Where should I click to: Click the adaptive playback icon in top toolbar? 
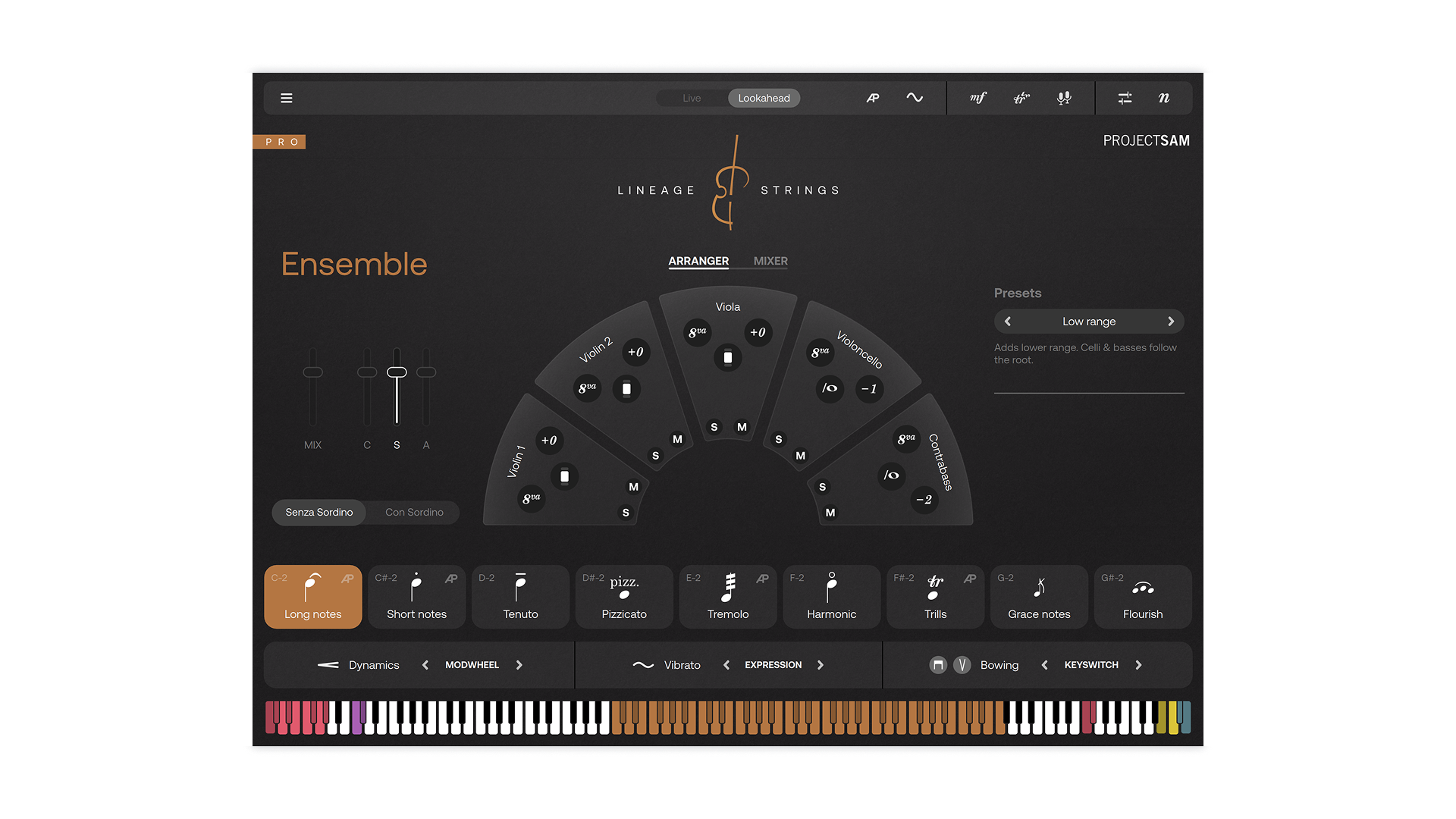point(873,98)
